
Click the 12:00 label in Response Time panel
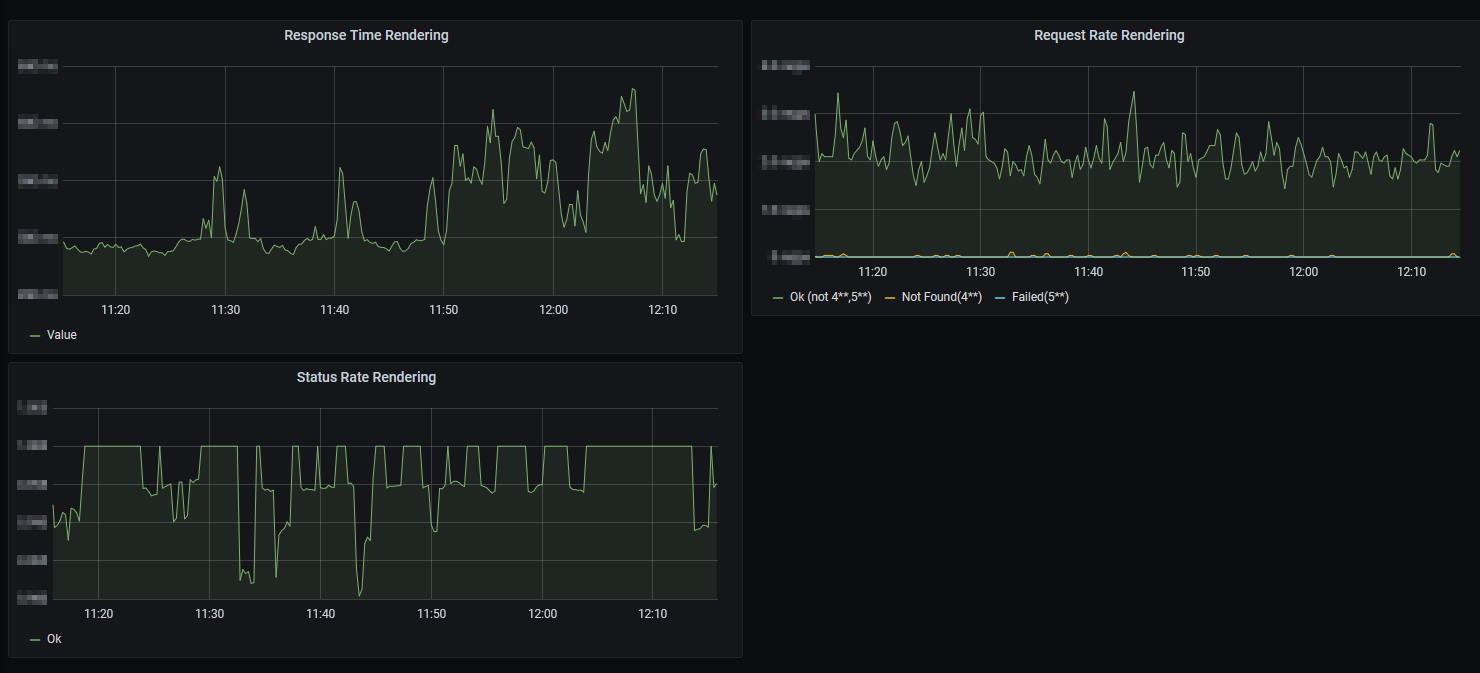(553, 310)
